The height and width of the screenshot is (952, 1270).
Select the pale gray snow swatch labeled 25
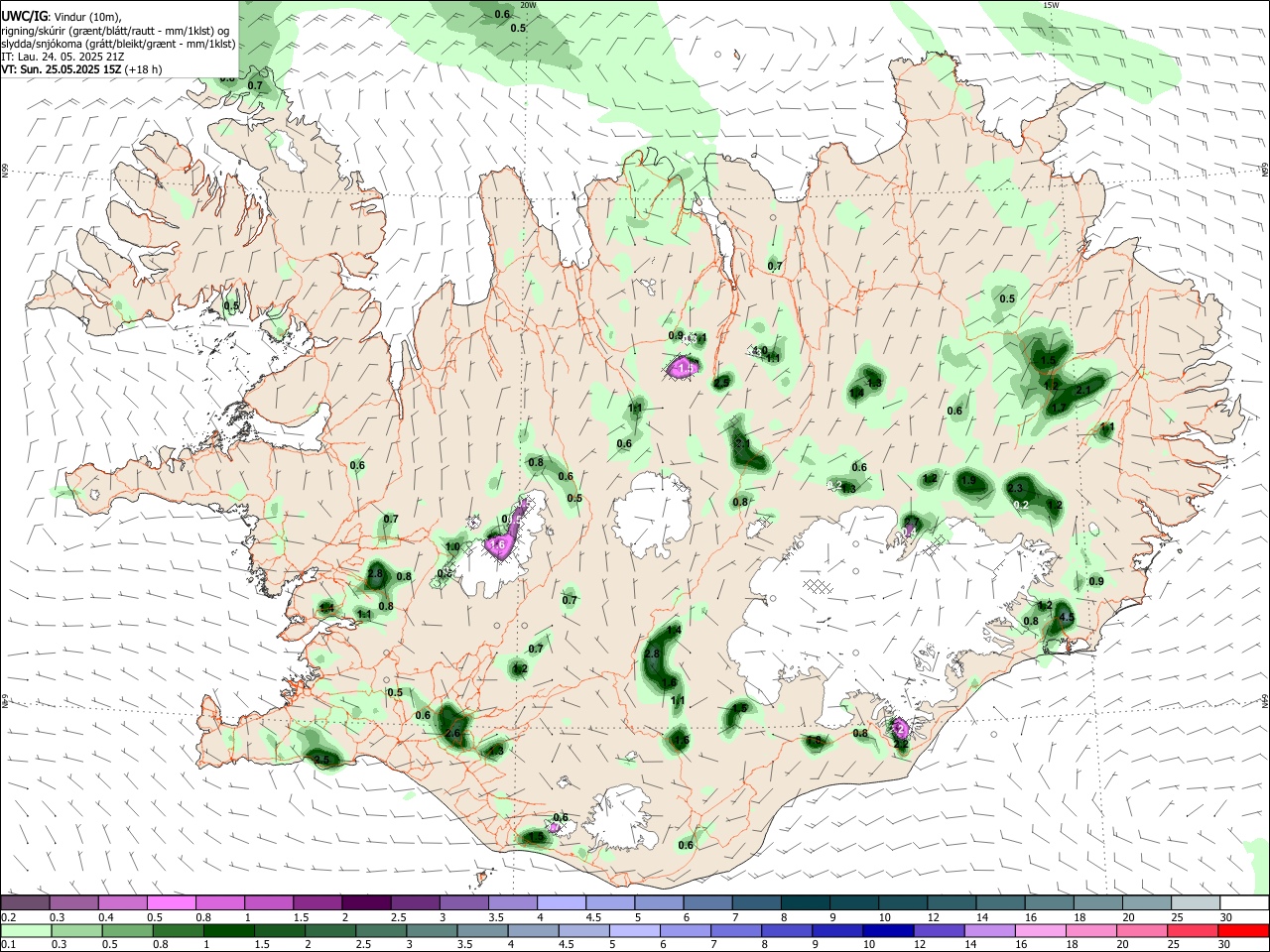point(1196,902)
